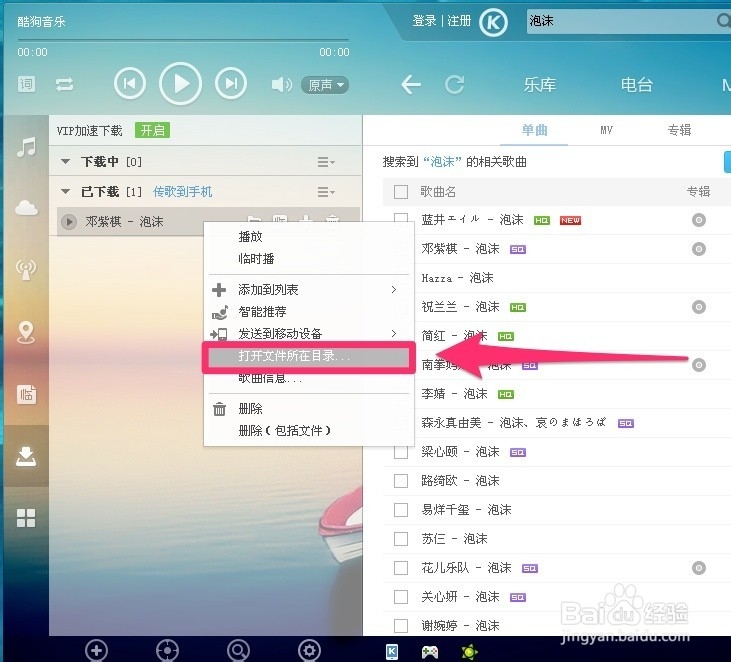Open the 下载中 list options menu
The width and height of the screenshot is (731, 662).
coord(326,162)
